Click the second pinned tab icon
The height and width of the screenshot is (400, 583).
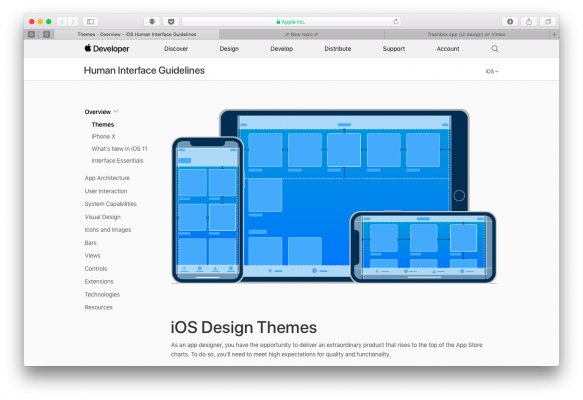pos(46,34)
